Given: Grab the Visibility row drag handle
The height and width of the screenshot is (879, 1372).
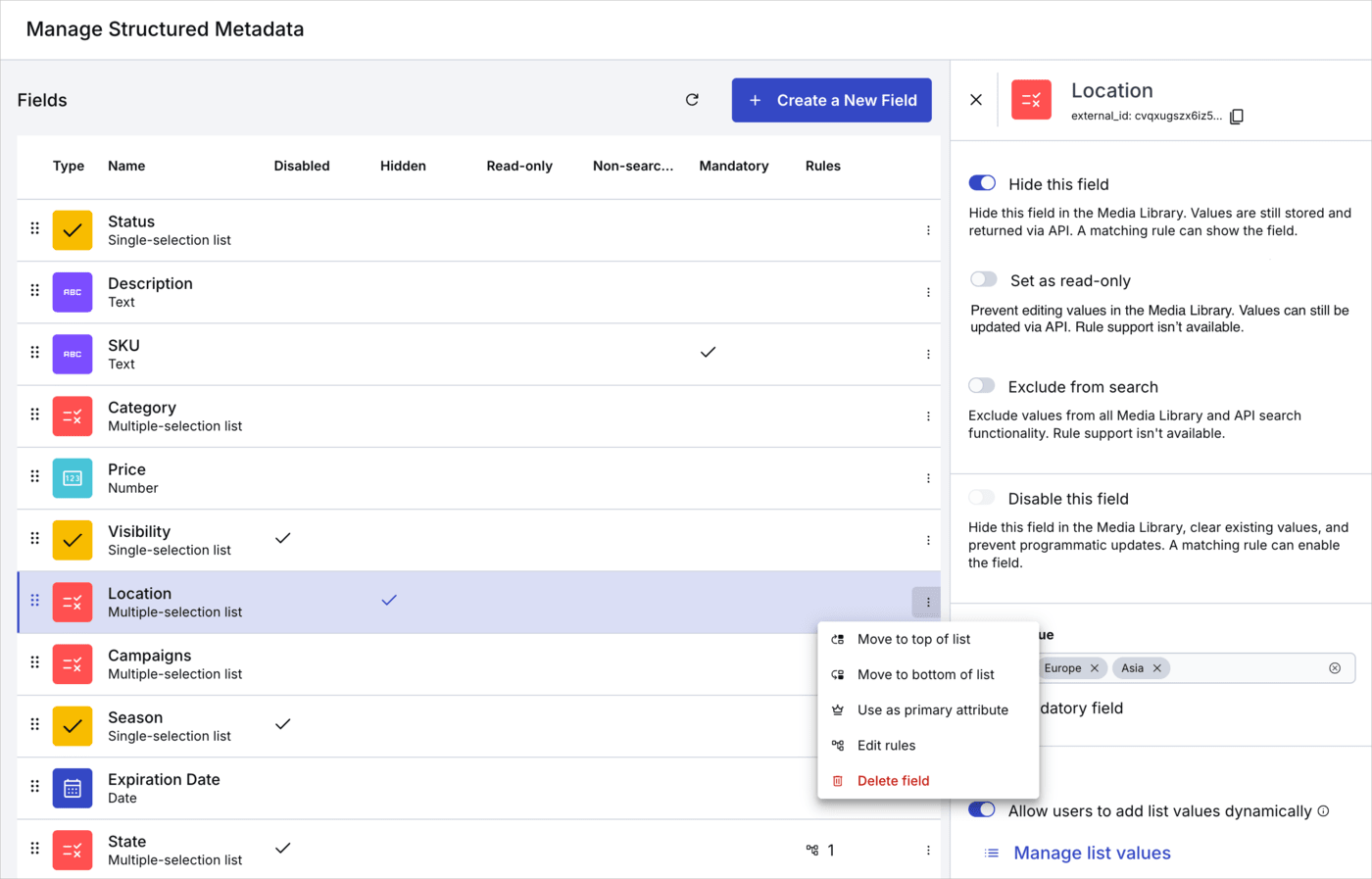Looking at the screenshot, I should 34,538.
